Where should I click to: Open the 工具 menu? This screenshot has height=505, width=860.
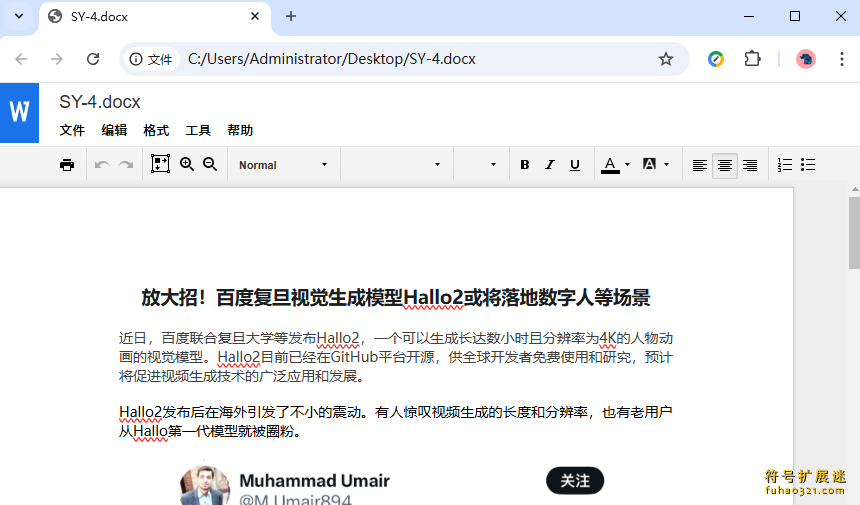point(198,130)
